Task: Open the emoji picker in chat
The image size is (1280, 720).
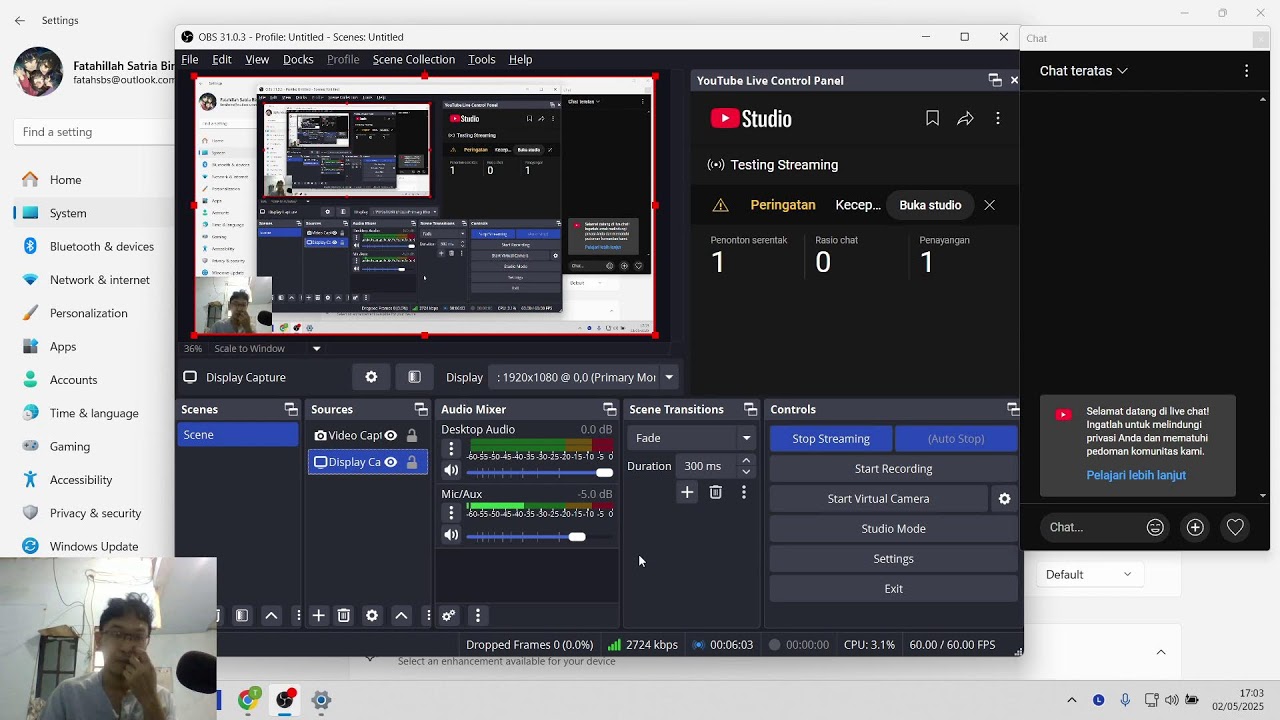Action: (x=1155, y=527)
